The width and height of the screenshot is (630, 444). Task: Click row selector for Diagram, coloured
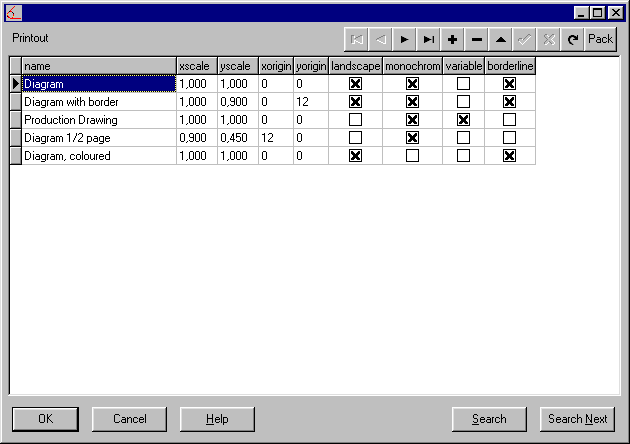pyautogui.click(x=15, y=156)
